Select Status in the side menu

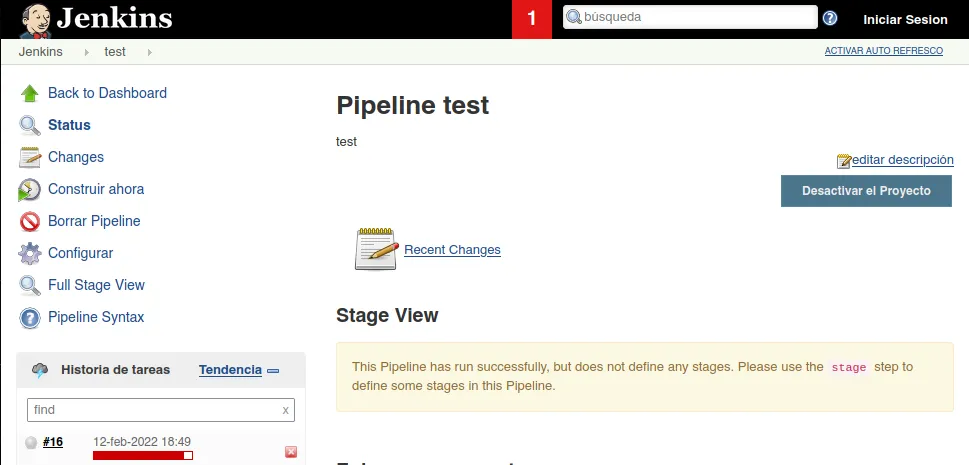(69, 125)
